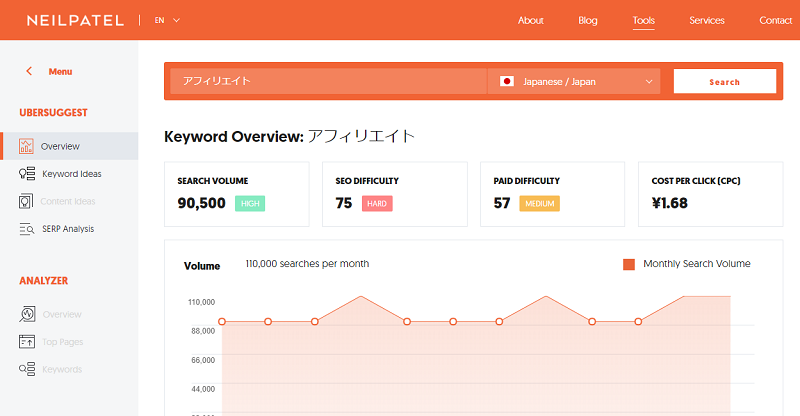This screenshot has width=800, height=416.
Task: Click the Top Pages icon
Action: click(27, 341)
